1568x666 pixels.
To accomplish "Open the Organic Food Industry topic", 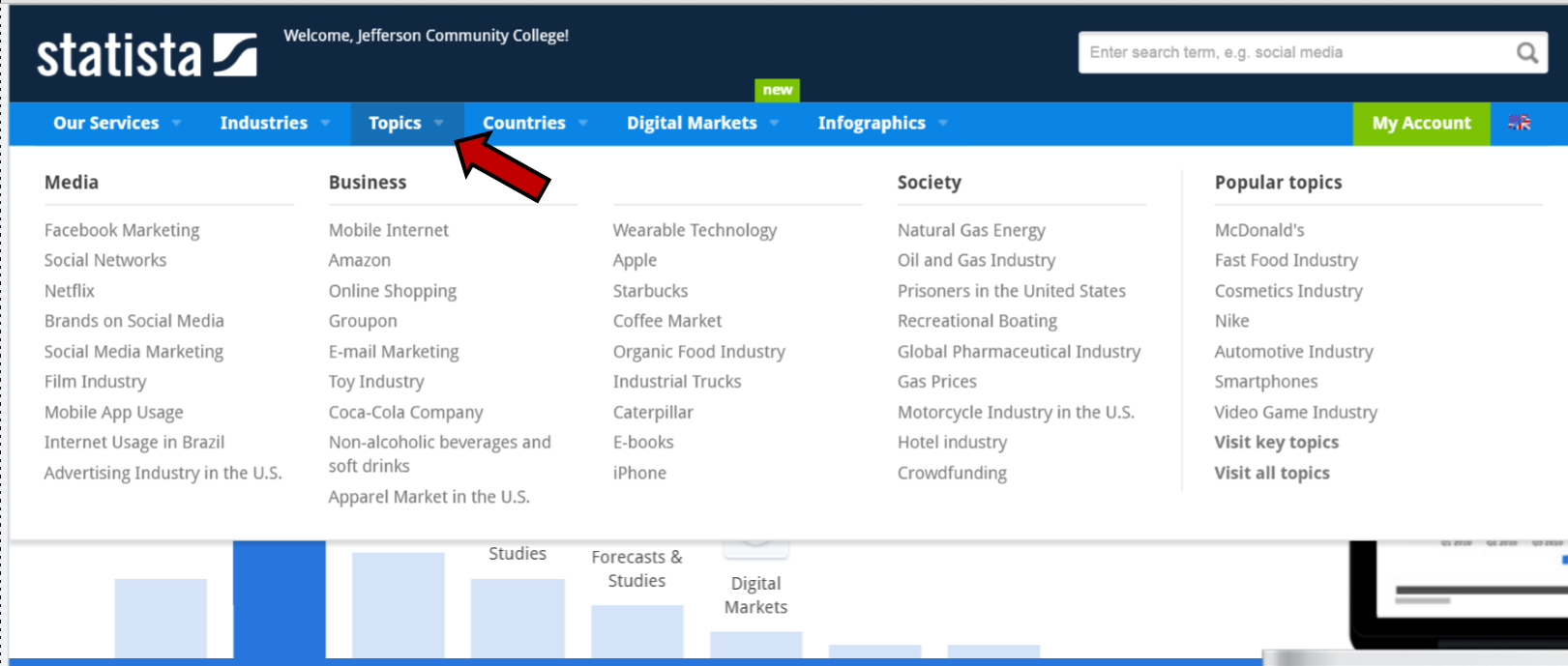I will (x=699, y=351).
